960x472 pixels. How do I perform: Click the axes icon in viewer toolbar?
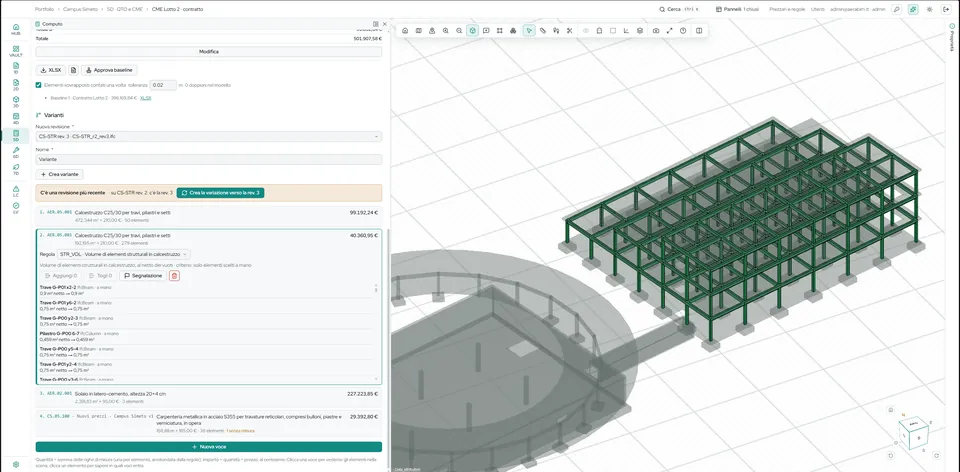coord(626,31)
